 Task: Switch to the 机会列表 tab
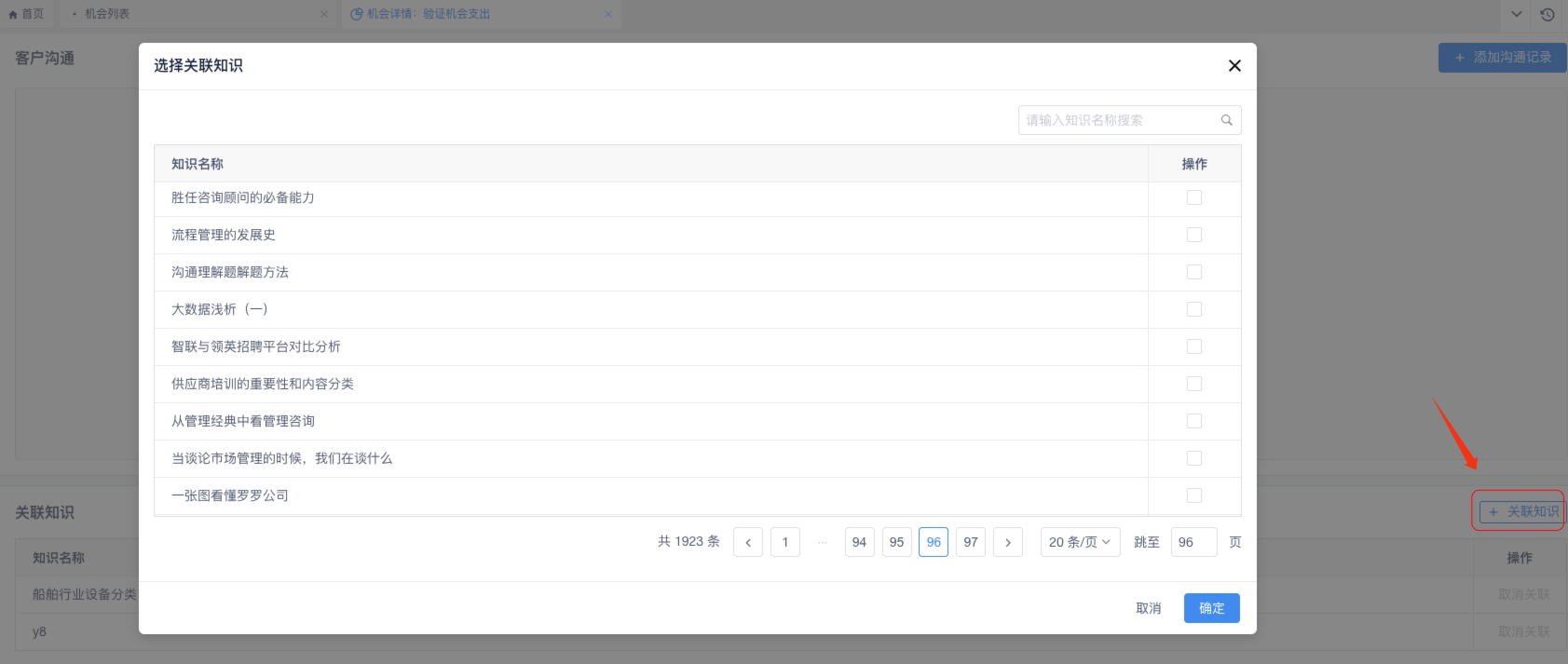click(x=107, y=14)
